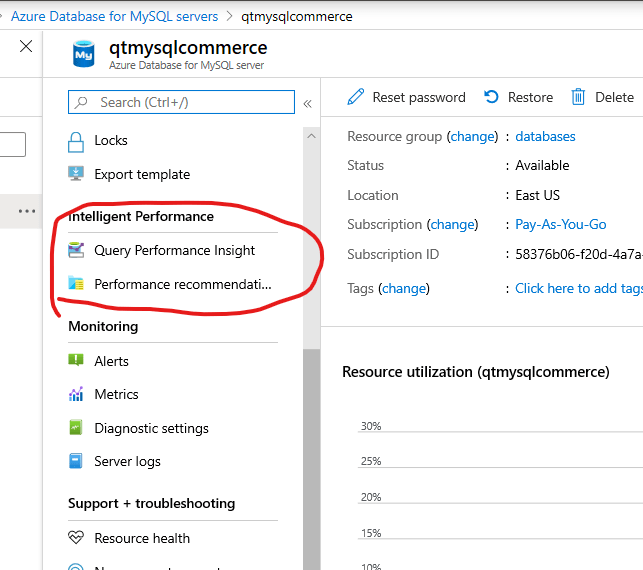Image resolution: width=643 pixels, height=570 pixels.
Task: Click the 'Azure Database for MySQL server' subtitle
Action: click(x=186, y=65)
